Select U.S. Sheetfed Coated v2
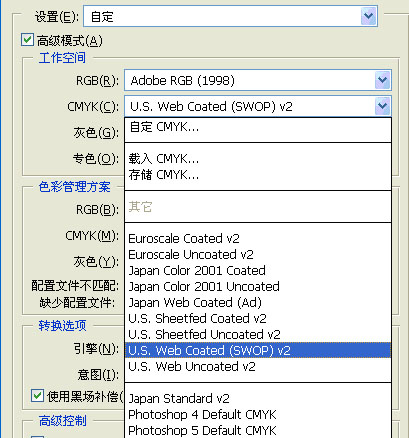Viewport: 409px width, 438px height. pyautogui.click(x=258, y=318)
